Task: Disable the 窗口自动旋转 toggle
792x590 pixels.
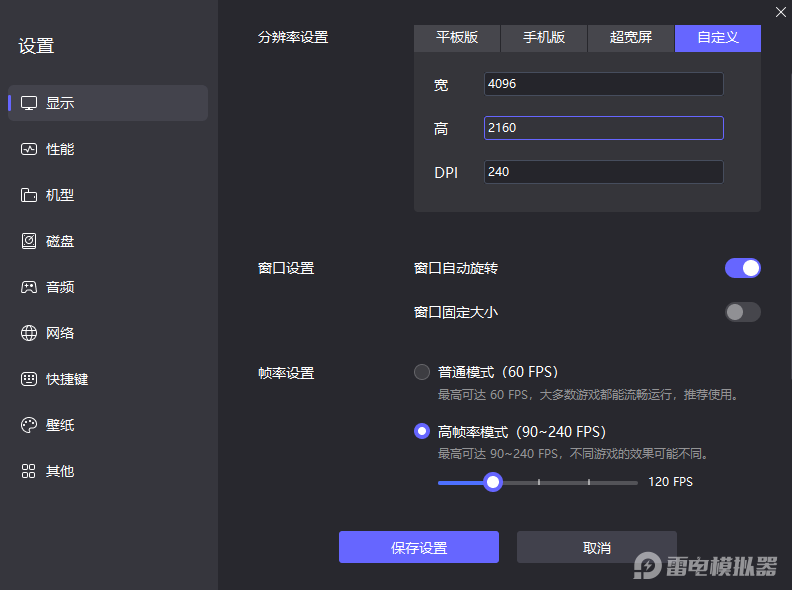Action: (x=742, y=268)
